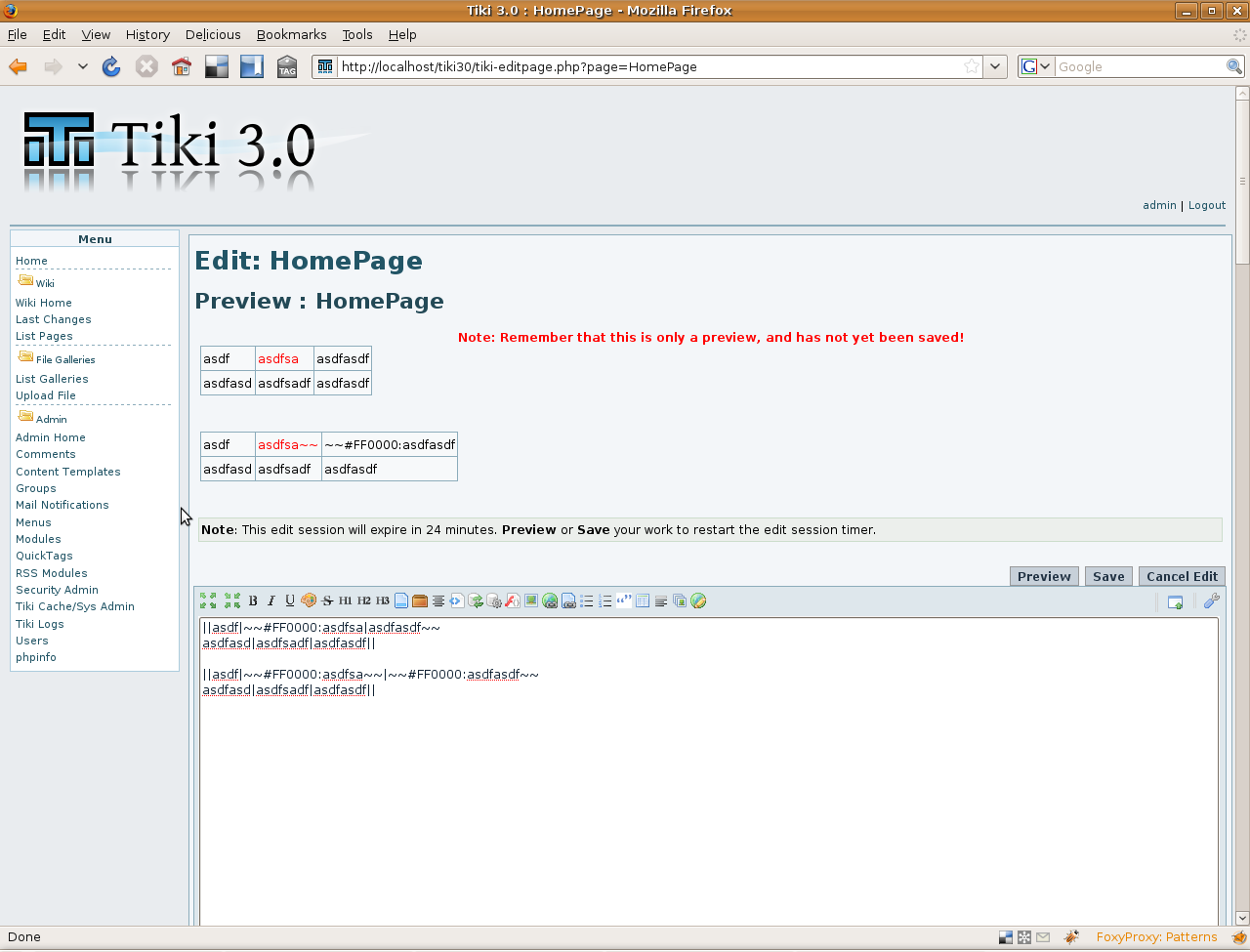Click inside the wiki edit text area
This screenshot has height=952, width=1250.
point(709,771)
